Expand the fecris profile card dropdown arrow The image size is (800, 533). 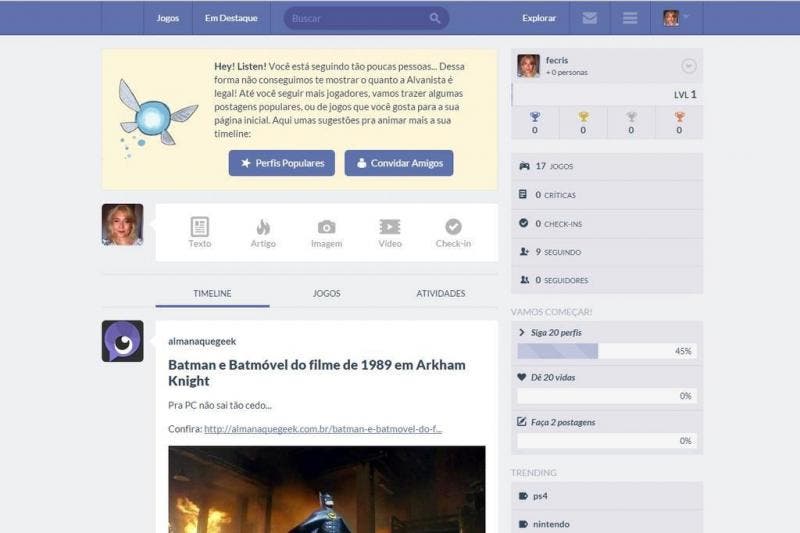688,66
